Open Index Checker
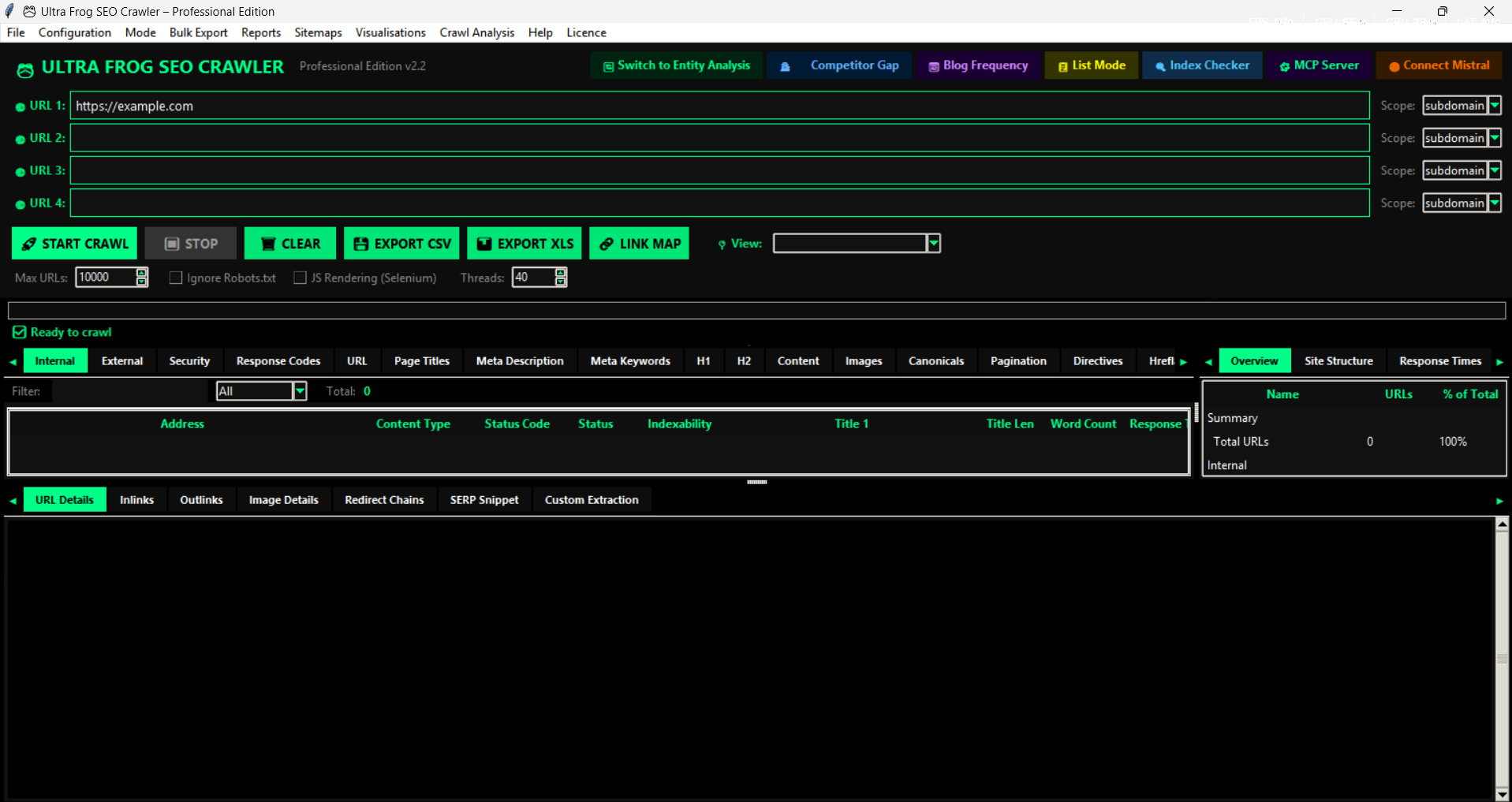 click(1202, 65)
